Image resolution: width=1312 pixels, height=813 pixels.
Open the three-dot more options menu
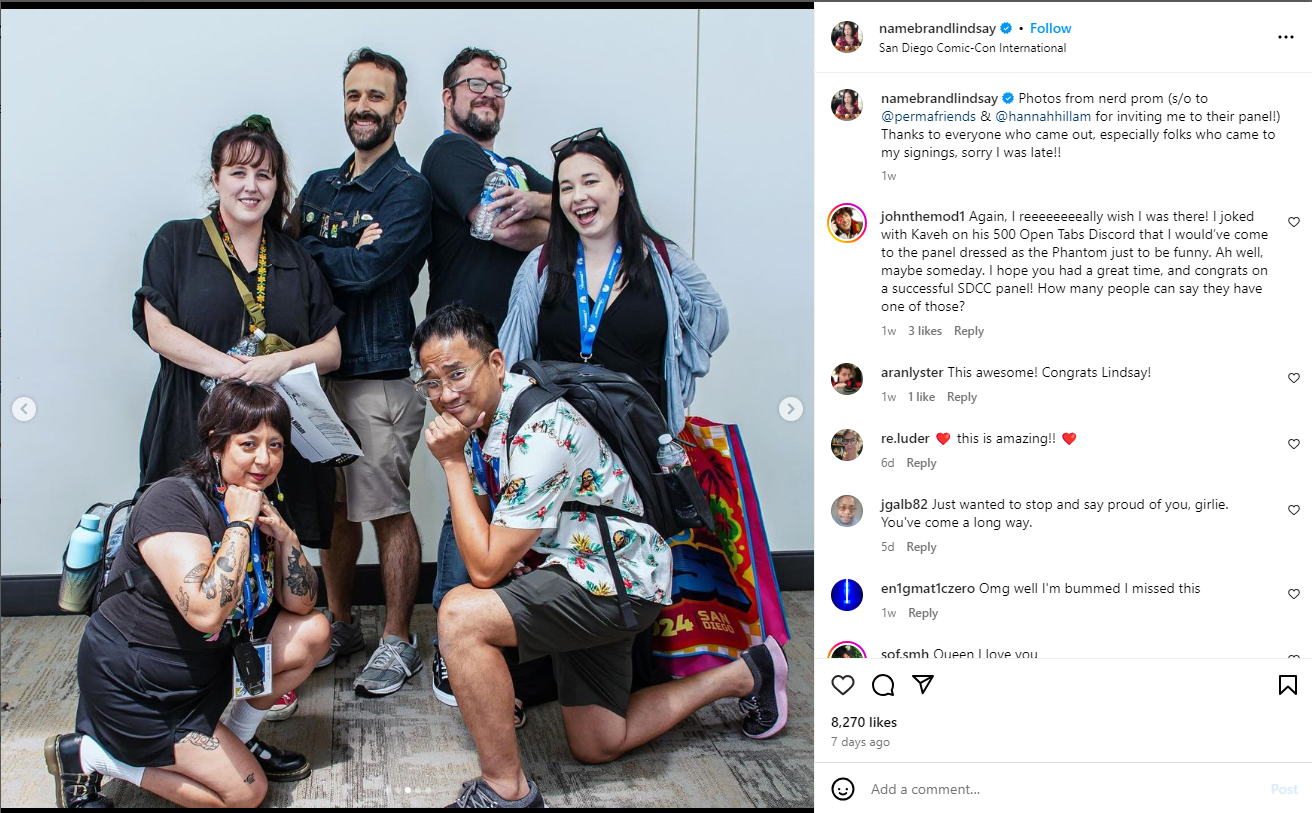pyautogui.click(x=1286, y=37)
